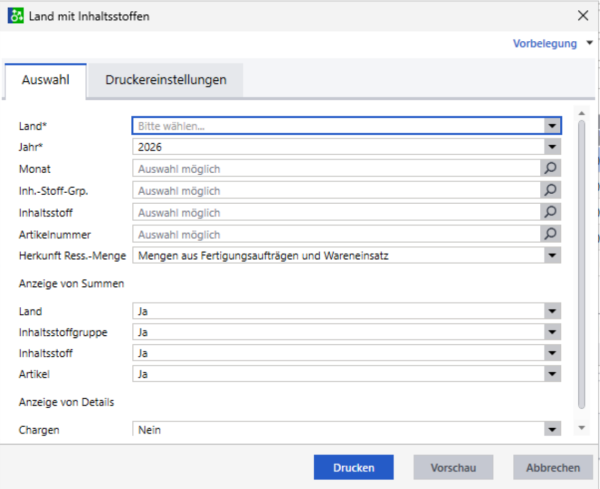Open the Artikelnummer search lookup magnifier

tap(551, 234)
